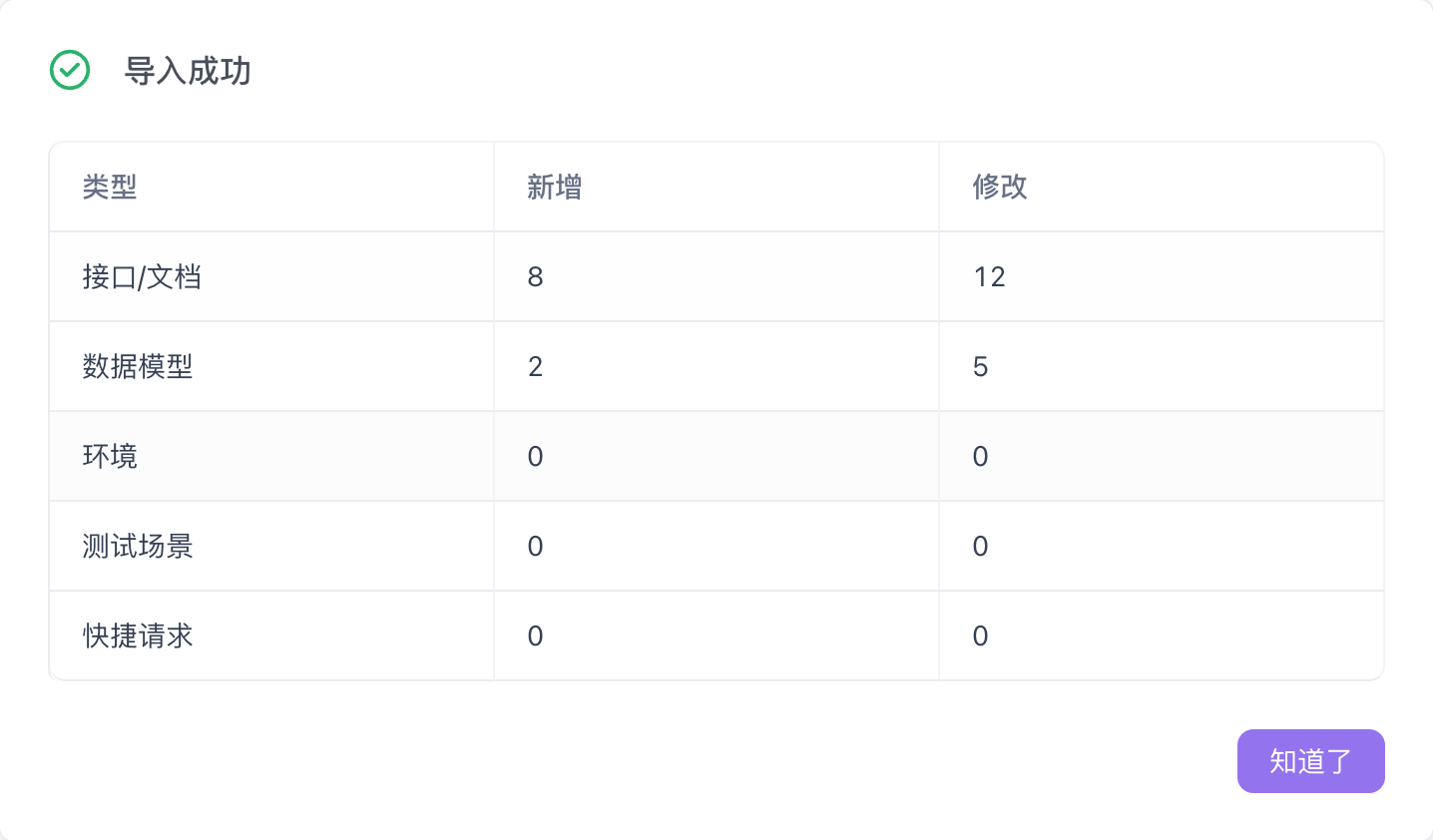Click the green success checkmark icon
The width and height of the screenshot is (1433, 840).
click(x=69, y=71)
